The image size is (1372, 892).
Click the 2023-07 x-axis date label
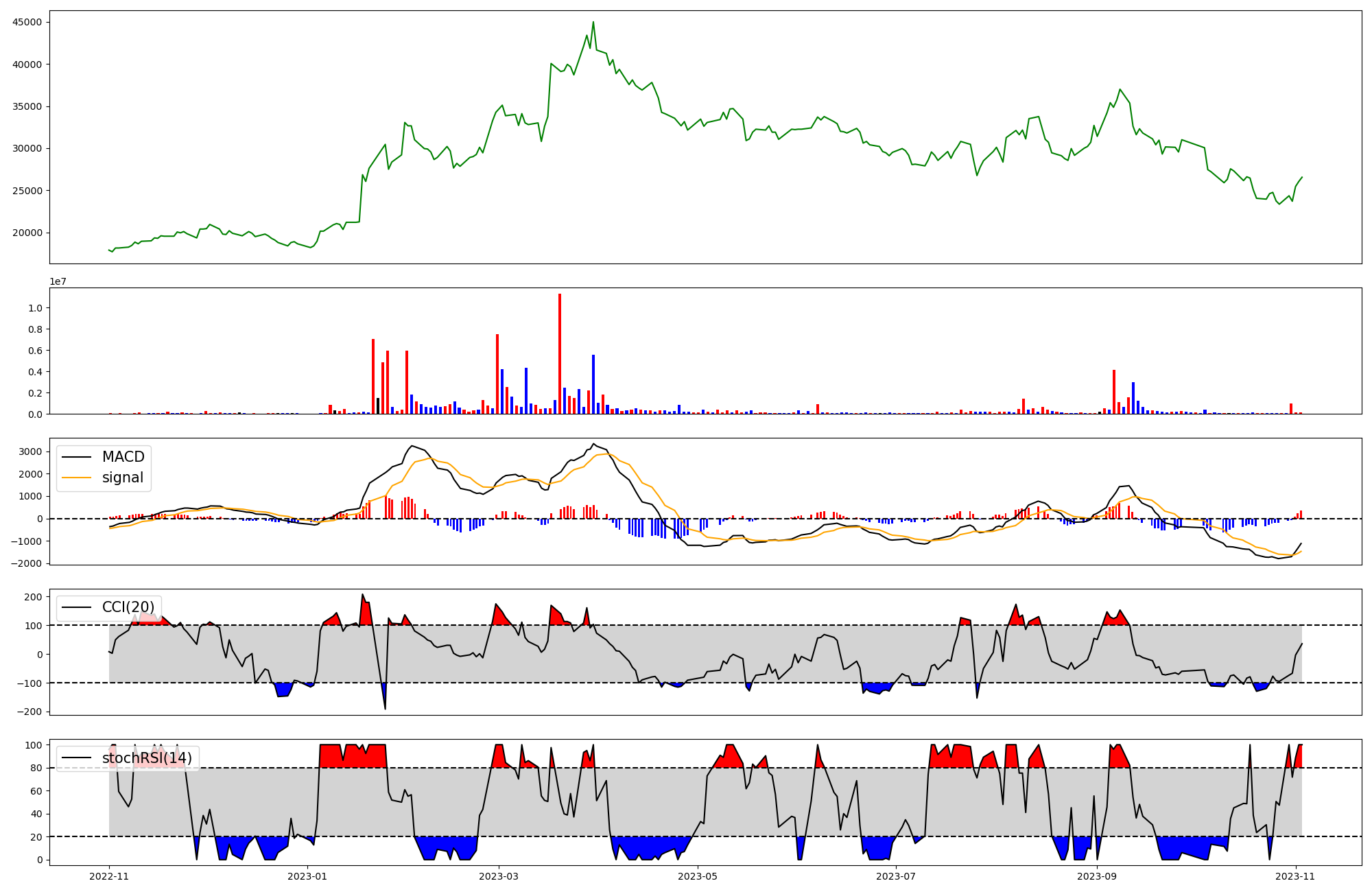pos(897,876)
